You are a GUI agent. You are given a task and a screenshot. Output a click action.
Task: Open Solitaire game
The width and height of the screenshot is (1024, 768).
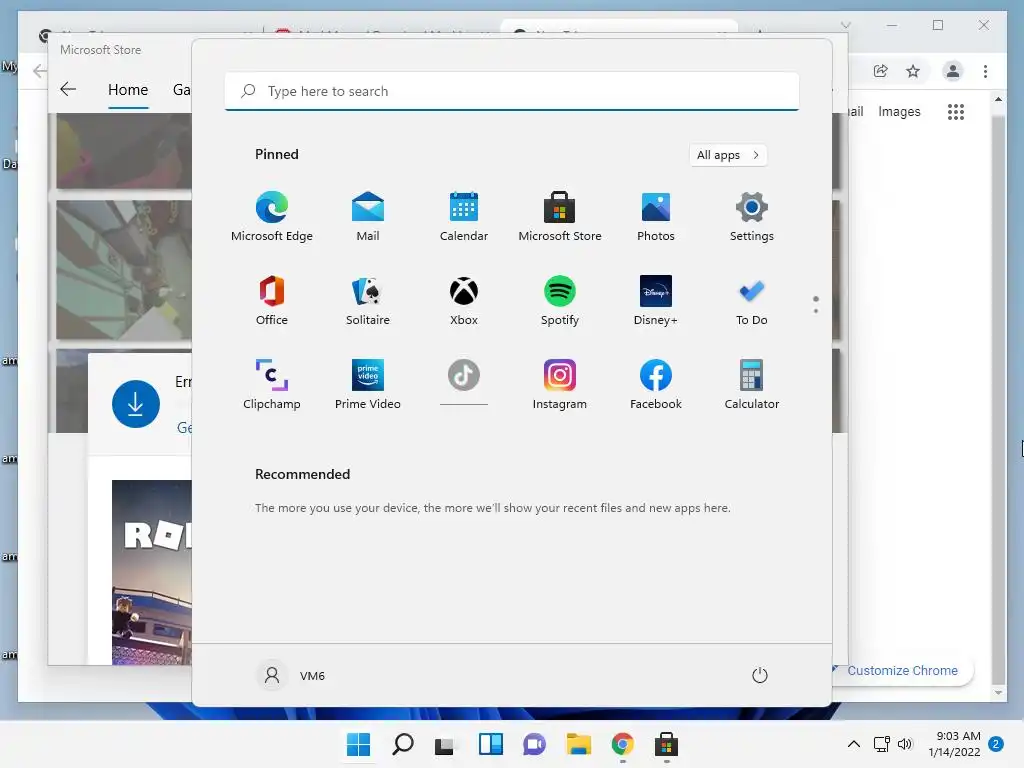pos(368,301)
